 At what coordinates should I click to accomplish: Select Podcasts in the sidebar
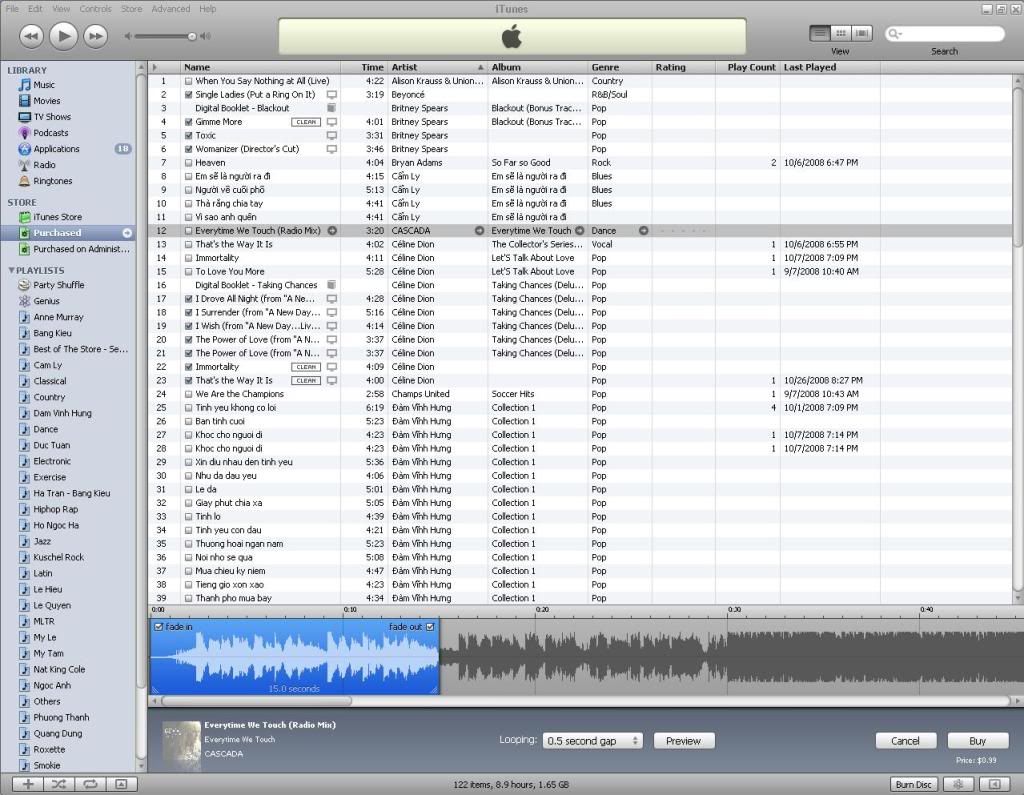(x=44, y=132)
